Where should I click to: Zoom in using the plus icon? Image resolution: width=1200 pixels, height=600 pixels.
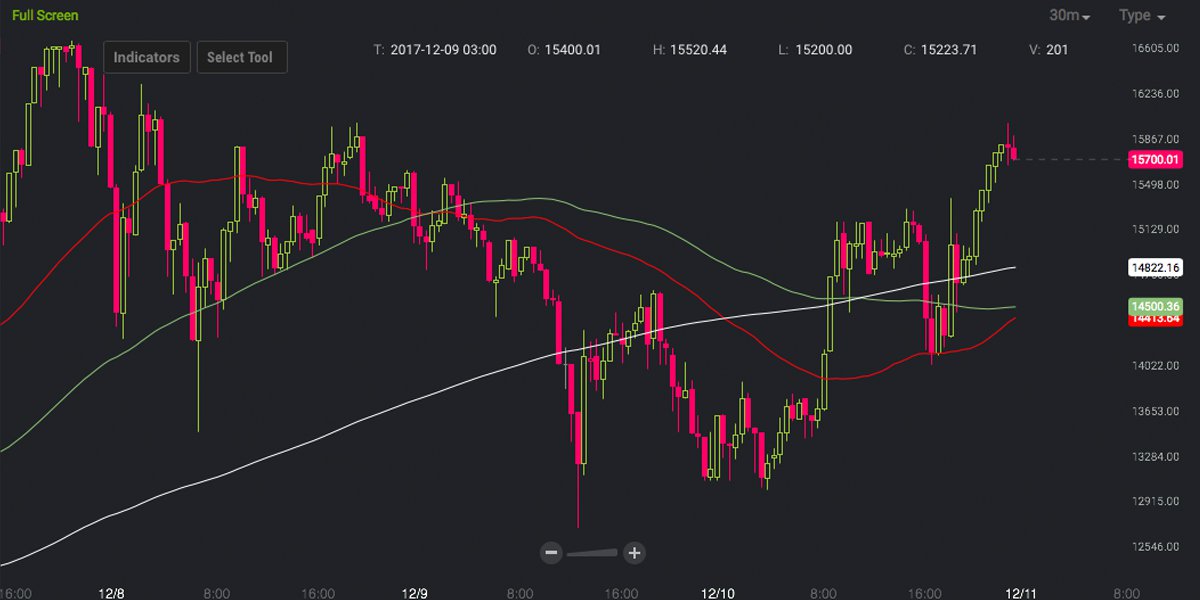tap(633, 552)
